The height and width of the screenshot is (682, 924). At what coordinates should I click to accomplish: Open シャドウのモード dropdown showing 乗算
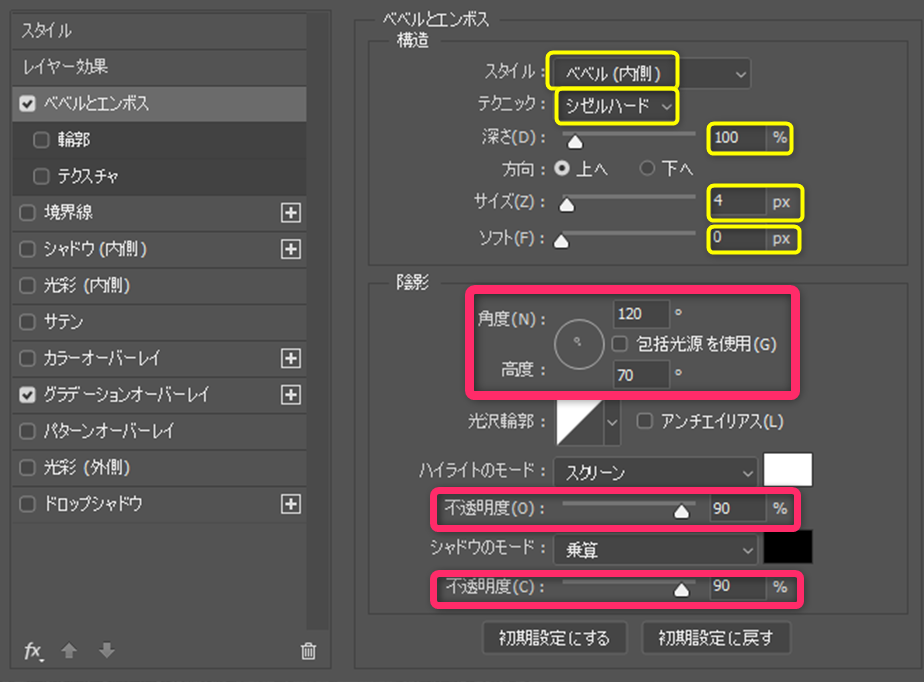click(655, 550)
